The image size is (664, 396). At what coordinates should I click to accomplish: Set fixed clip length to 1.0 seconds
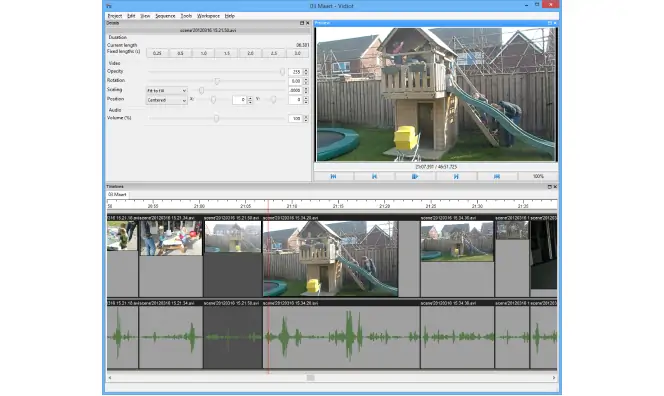coord(204,53)
